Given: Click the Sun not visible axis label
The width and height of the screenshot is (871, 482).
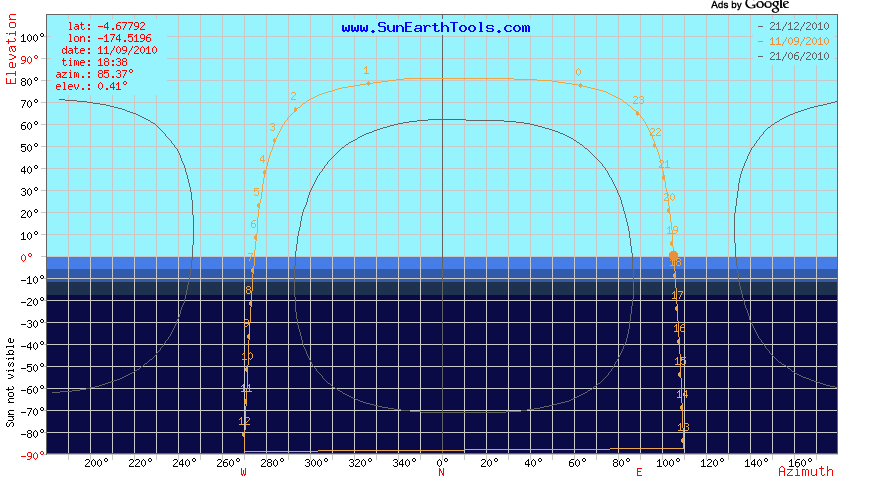Looking at the screenshot, I should coord(10,383).
